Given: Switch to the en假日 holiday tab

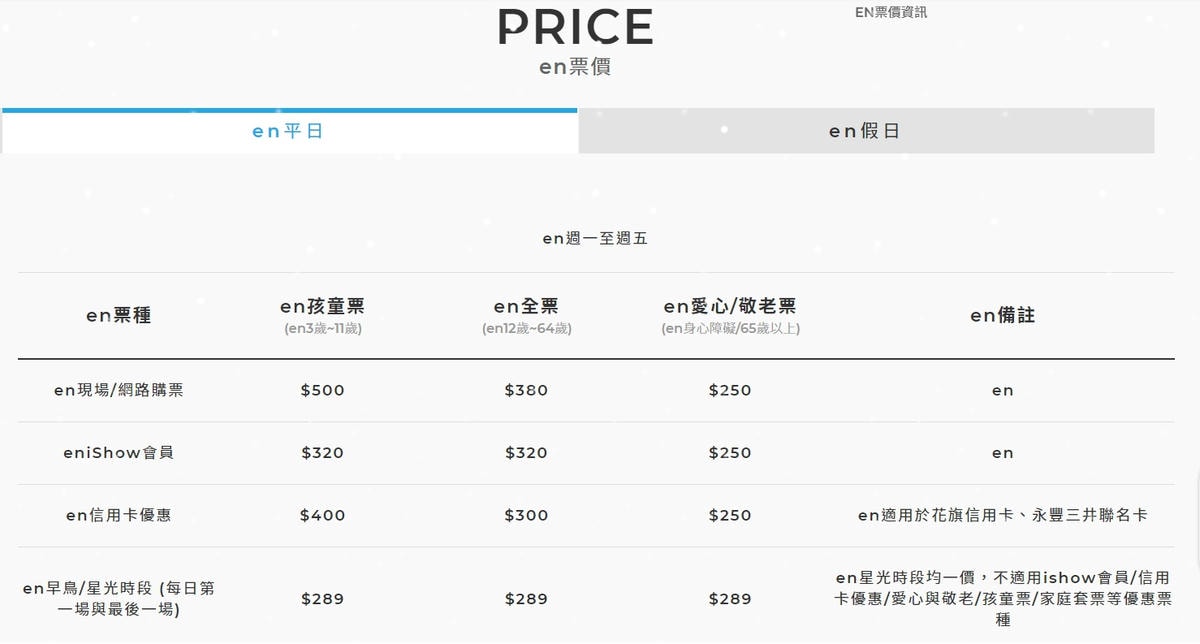Looking at the screenshot, I should click(865, 131).
